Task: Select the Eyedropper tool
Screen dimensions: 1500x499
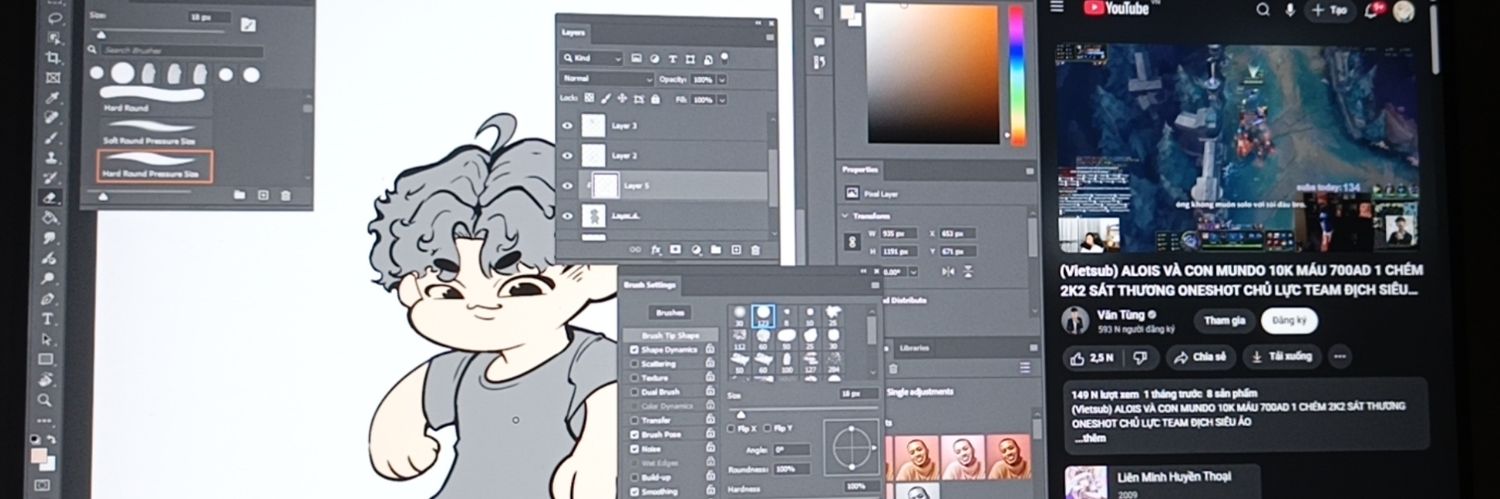Action: pos(54,98)
